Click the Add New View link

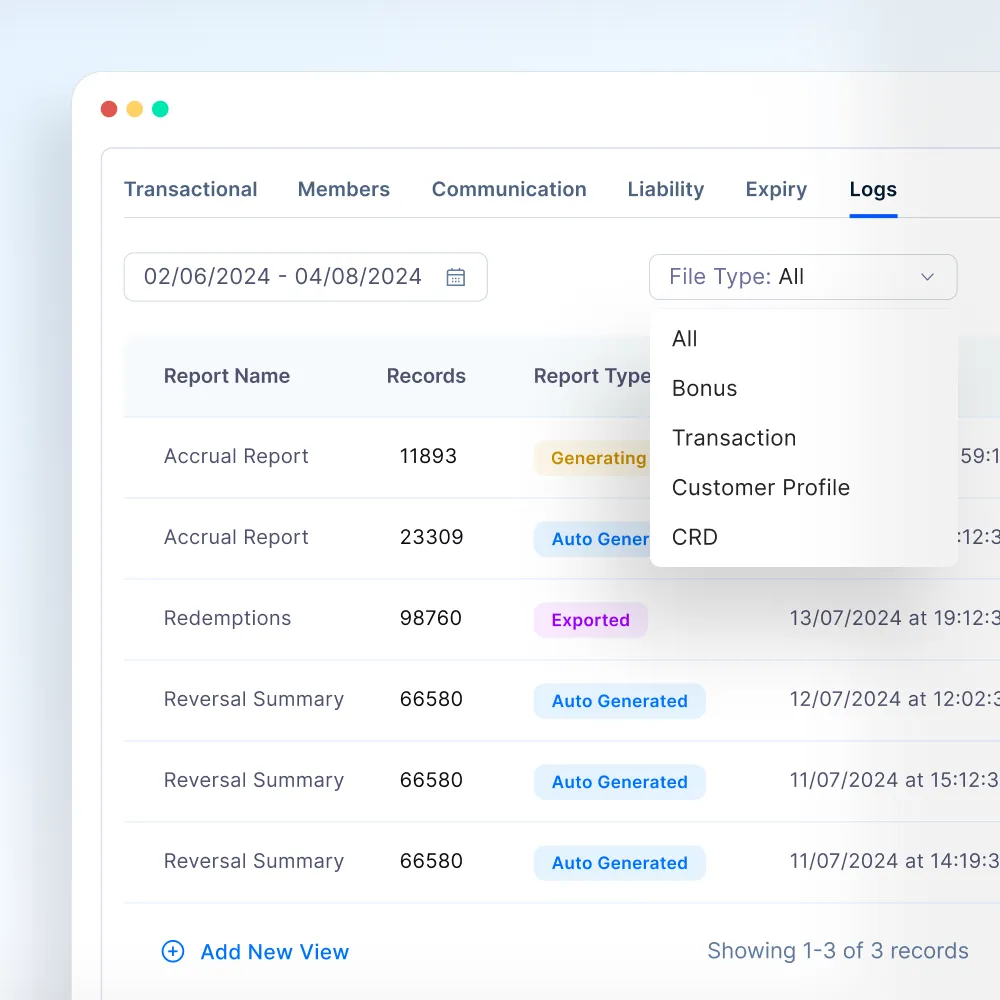click(x=274, y=951)
